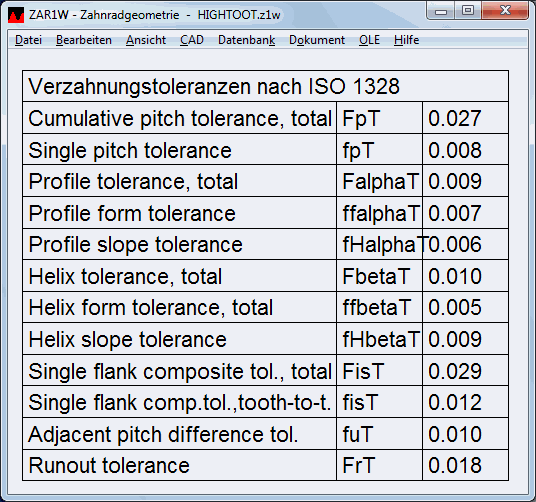Viewport: 536px width, 502px height.
Task: Click the Single pitch tolerance row label
Action: coord(130,150)
